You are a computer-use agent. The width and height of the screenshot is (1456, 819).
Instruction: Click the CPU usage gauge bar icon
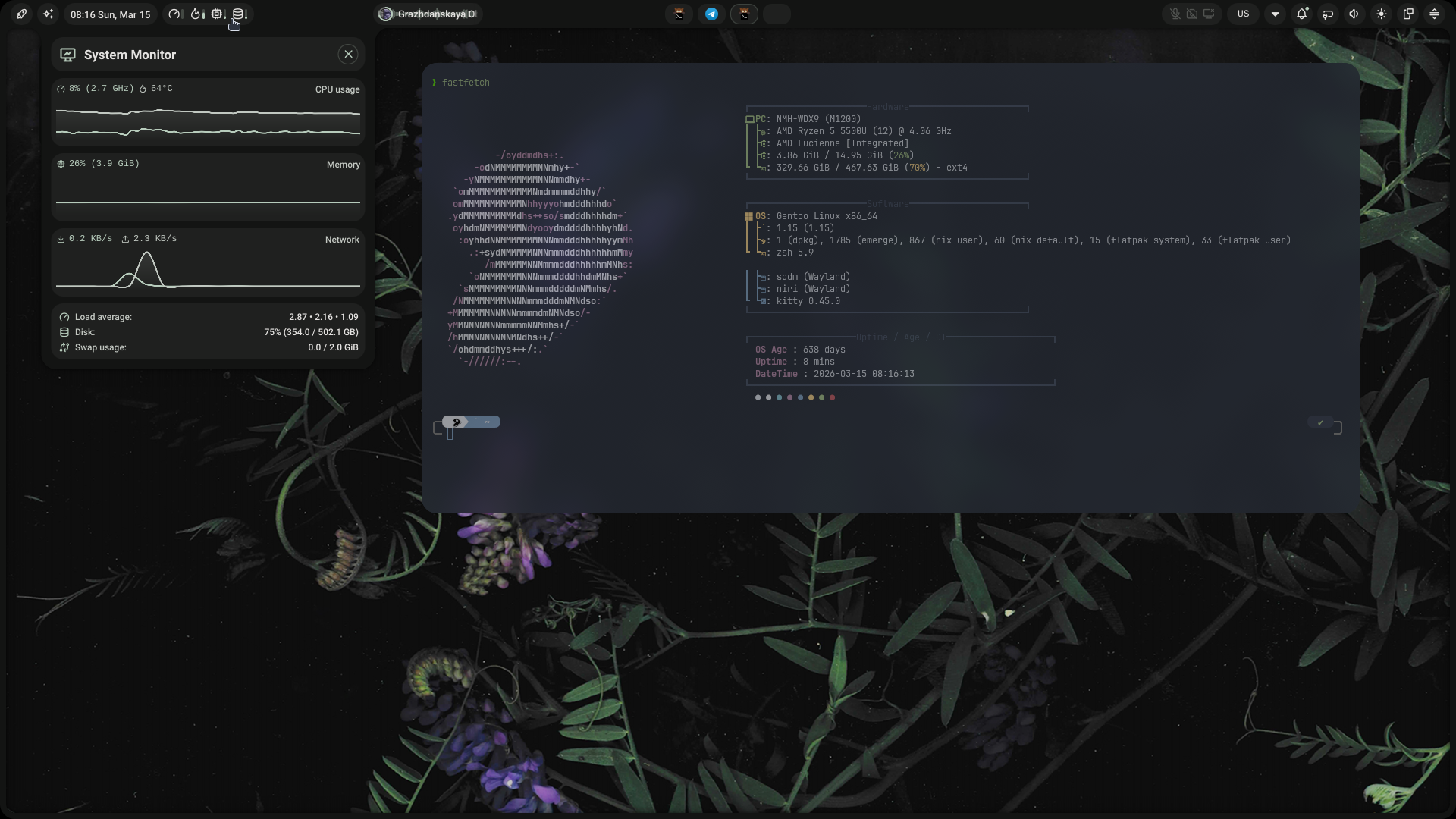point(174,14)
